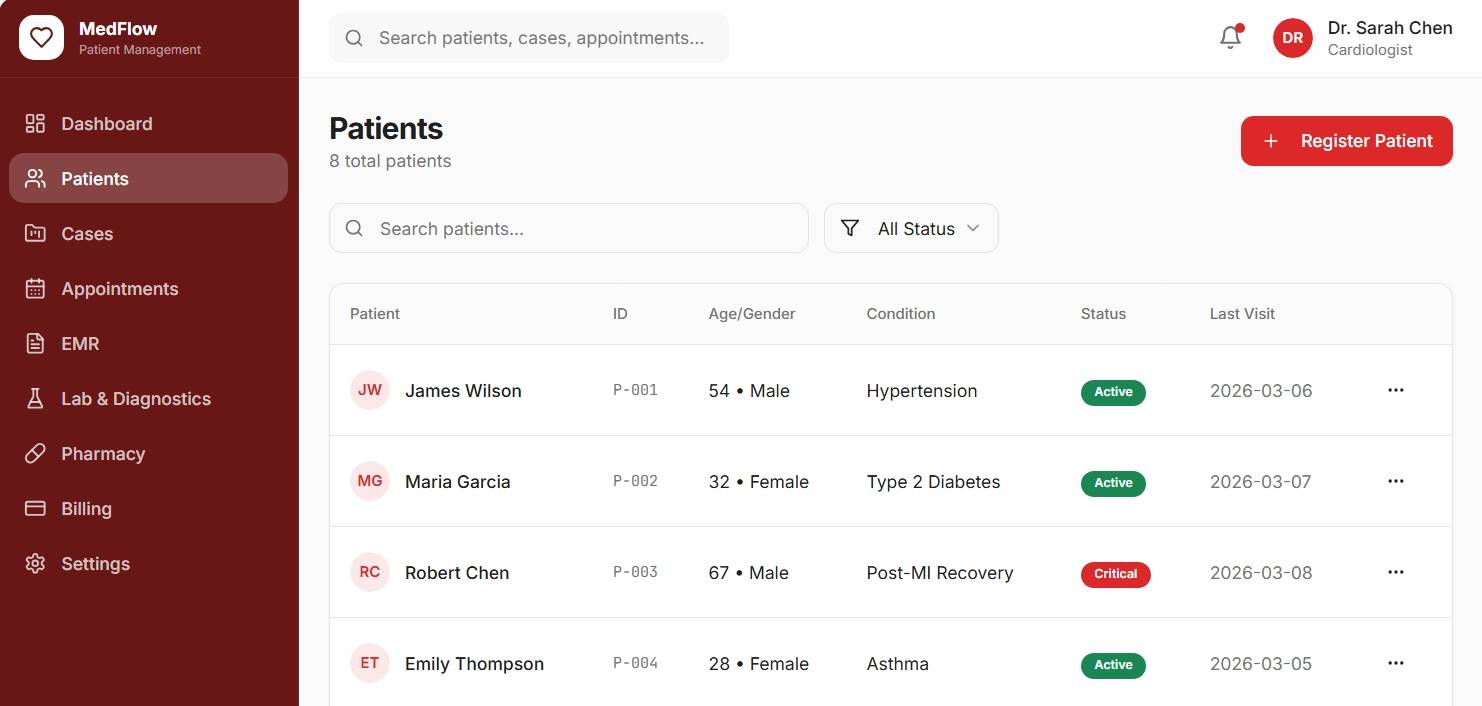Open Billing from sidebar

[148, 509]
